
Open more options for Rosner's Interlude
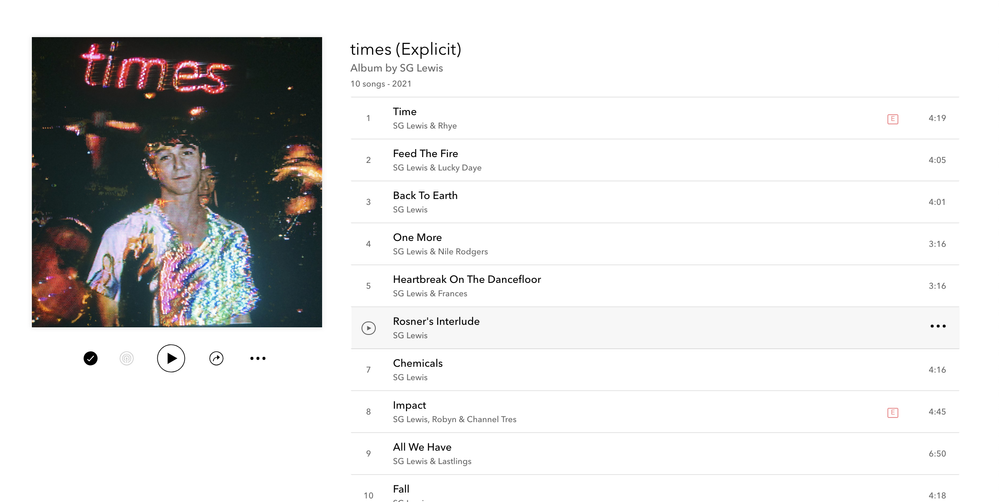pyautogui.click(x=937, y=327)
